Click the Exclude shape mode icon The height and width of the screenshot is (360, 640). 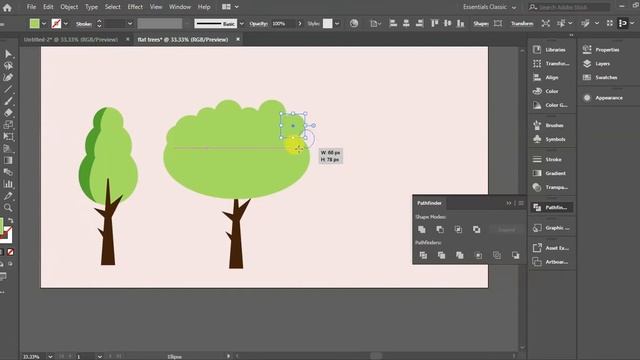[476, 229]
